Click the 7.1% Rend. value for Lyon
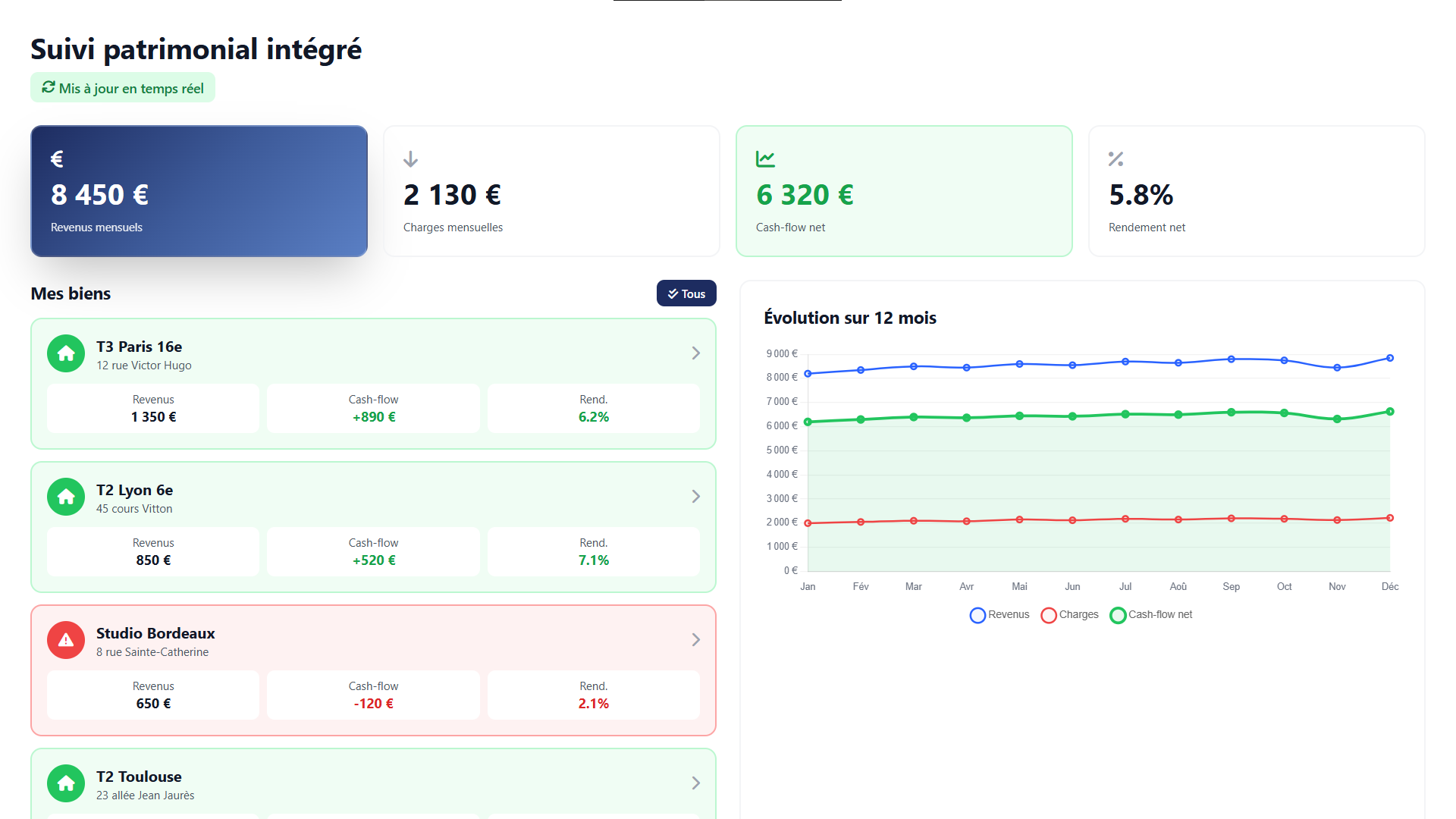Image resolution: width=1456 pixels, height=819 pixels. [594, 560]
